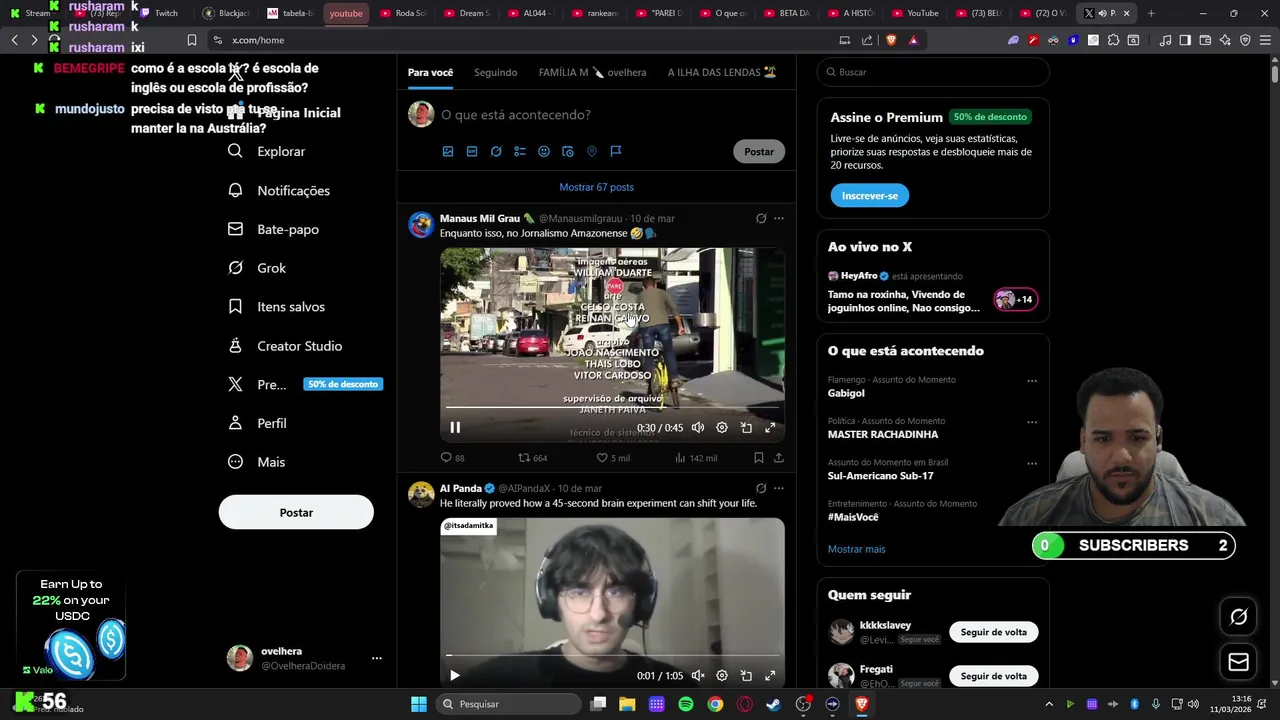Screen dimensions: 1280x720
Task: Open more options on Manaus Mil Grau post
Action: (x=779, y=218)
